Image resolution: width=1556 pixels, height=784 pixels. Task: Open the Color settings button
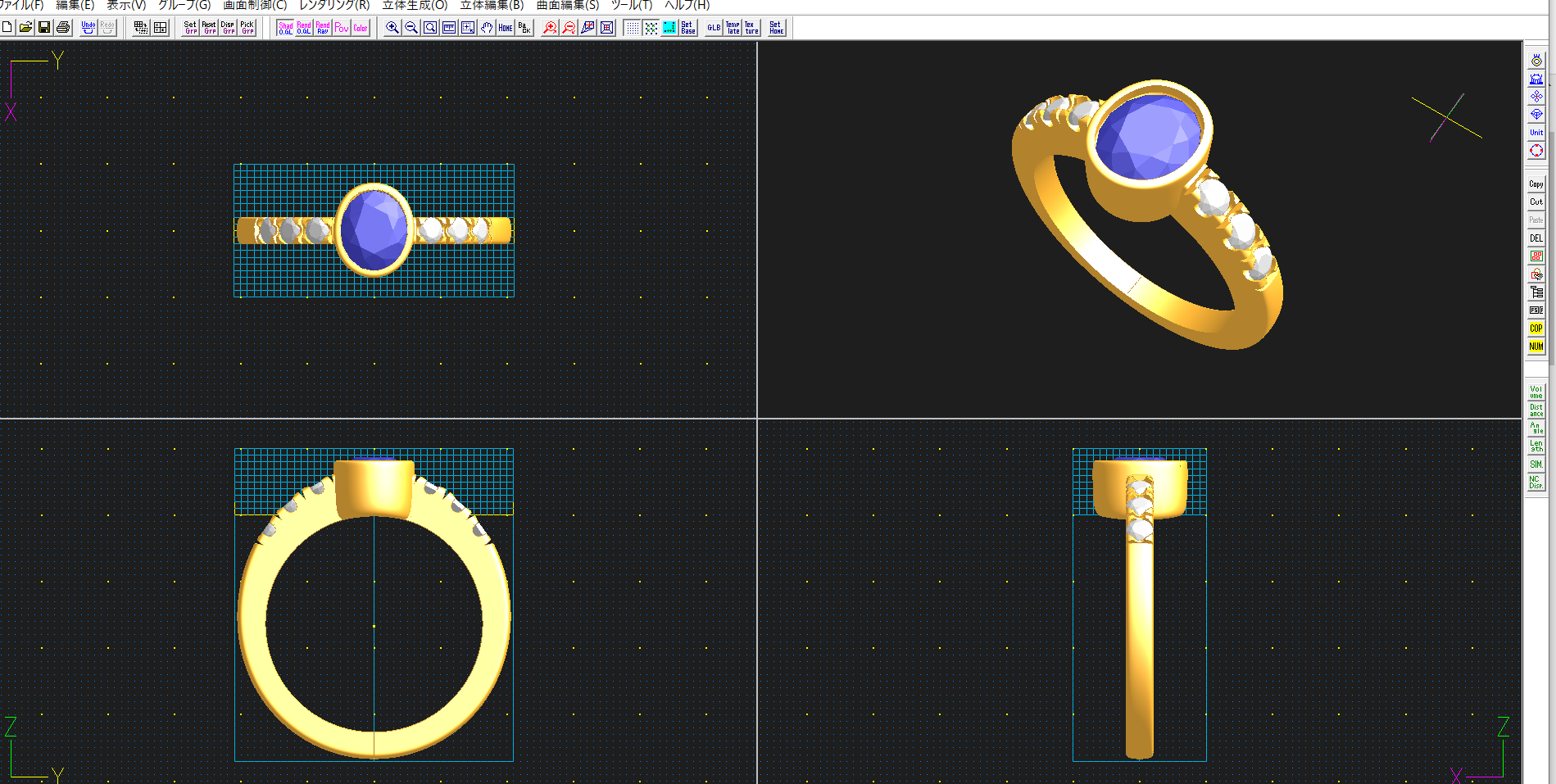(361, 28)
